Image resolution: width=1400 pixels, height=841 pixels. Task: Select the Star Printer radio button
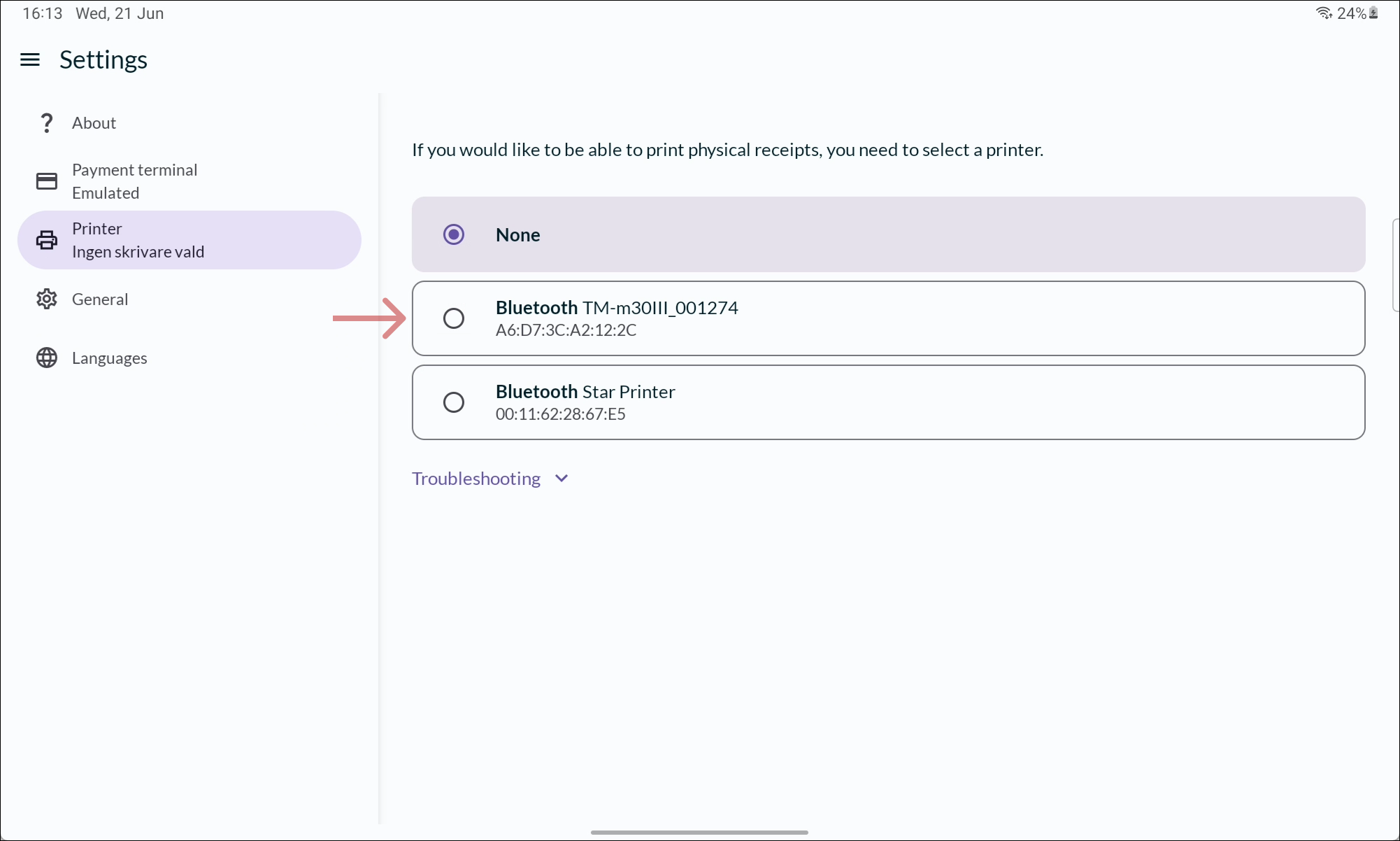click(454, 402)
